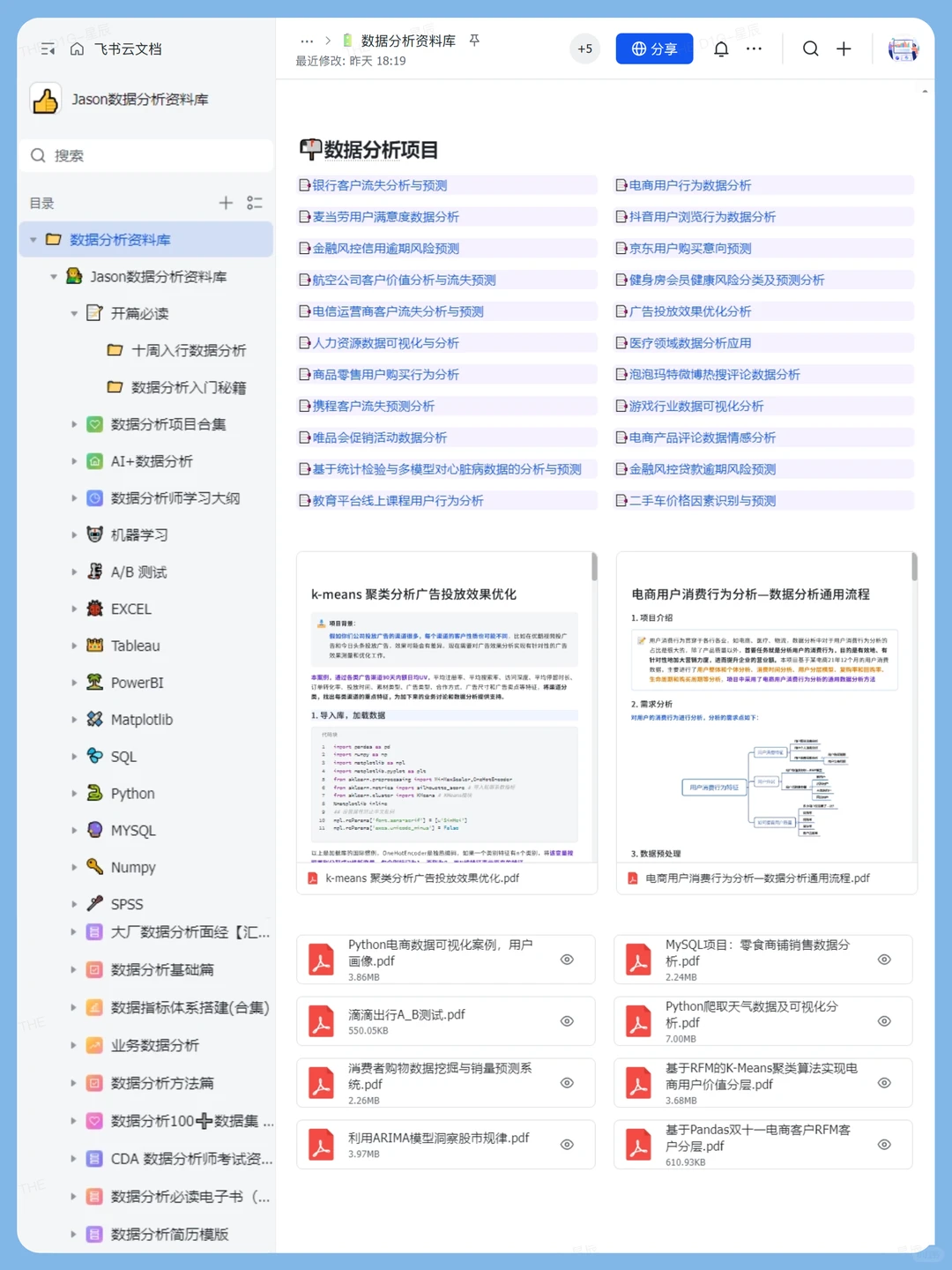Expand the Tableau node arrow

click(x=74, y=646)
